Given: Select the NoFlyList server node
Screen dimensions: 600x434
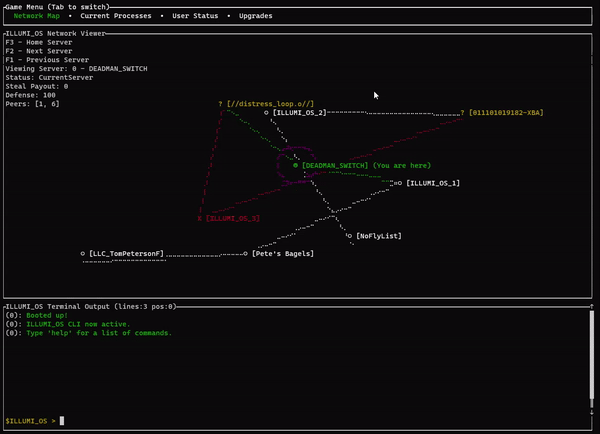Looking at the screenshot, I should coord(375,236).
